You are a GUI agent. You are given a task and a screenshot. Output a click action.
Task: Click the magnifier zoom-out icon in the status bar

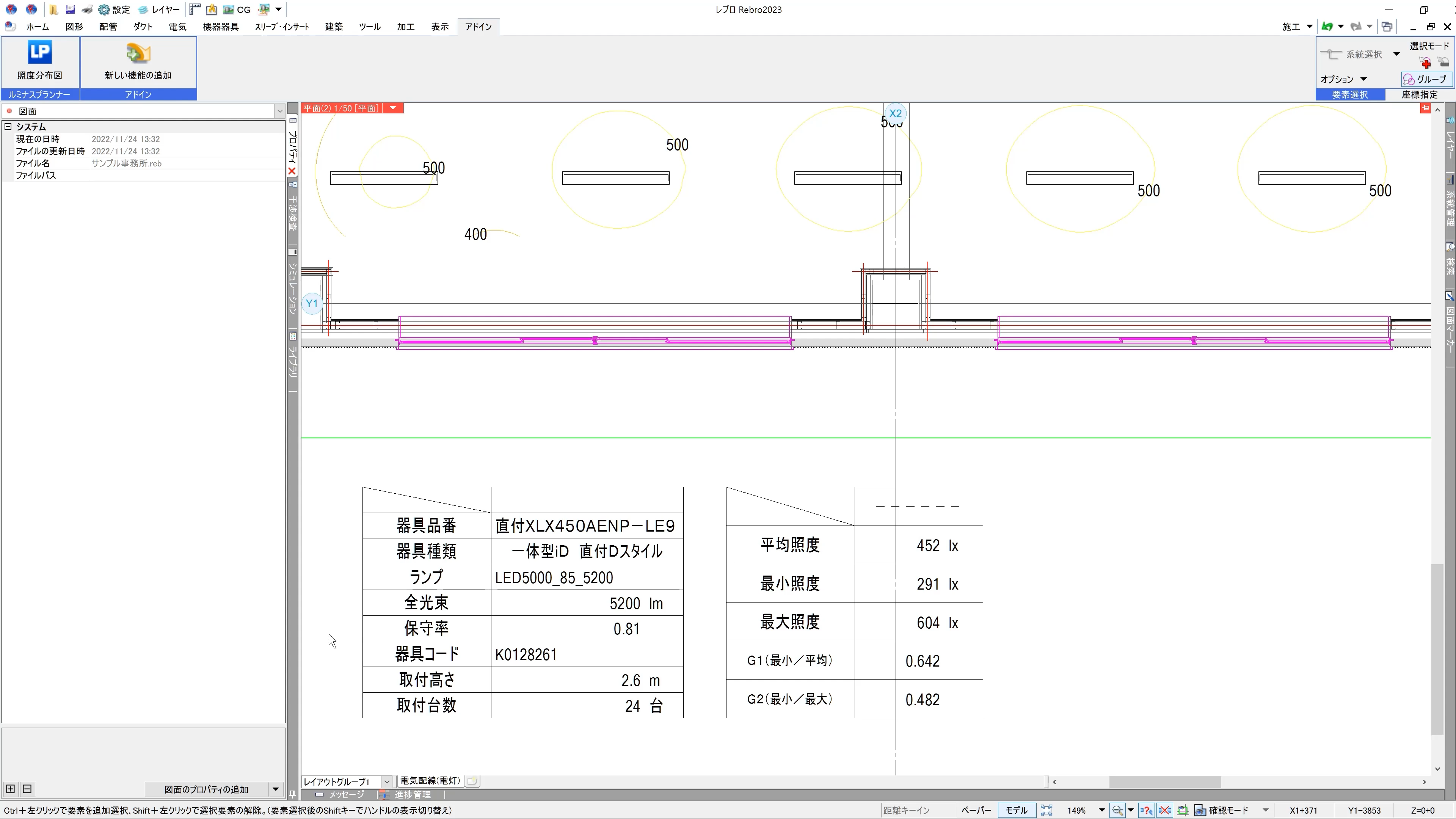(1117, 810)
